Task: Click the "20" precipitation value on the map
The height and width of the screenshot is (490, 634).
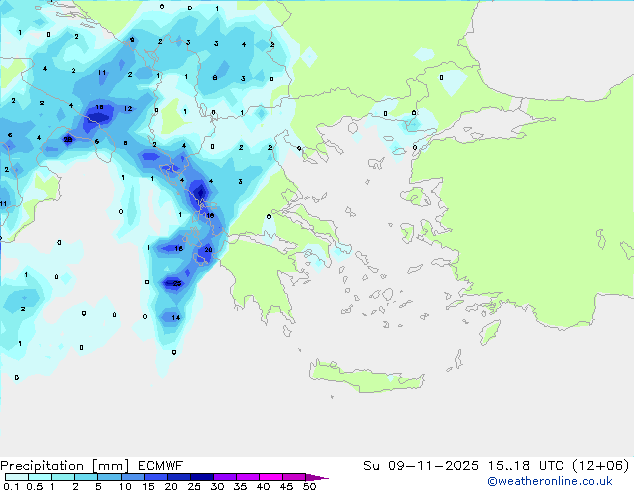Action: (x=208, y=249)
